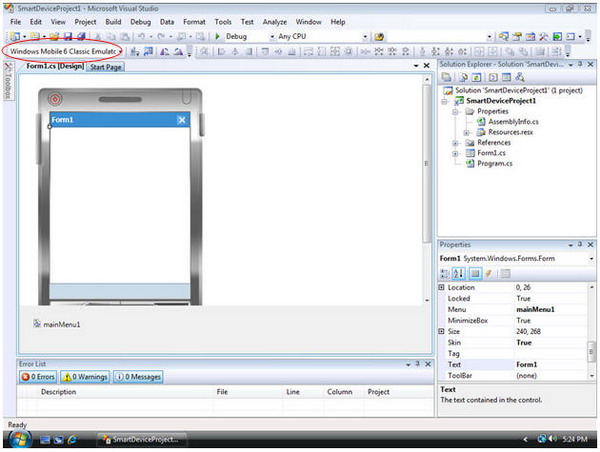Click the Text property value Form1
Viewport: 600px width, 452px height.
[527, 364]
